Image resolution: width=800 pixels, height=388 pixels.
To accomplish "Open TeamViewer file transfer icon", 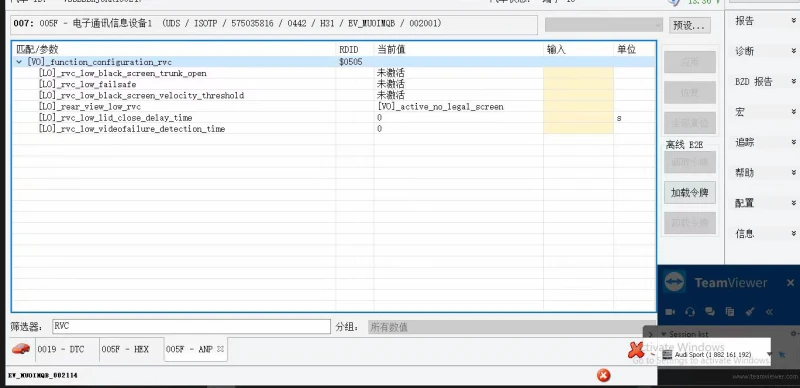I will click(730, 311).
